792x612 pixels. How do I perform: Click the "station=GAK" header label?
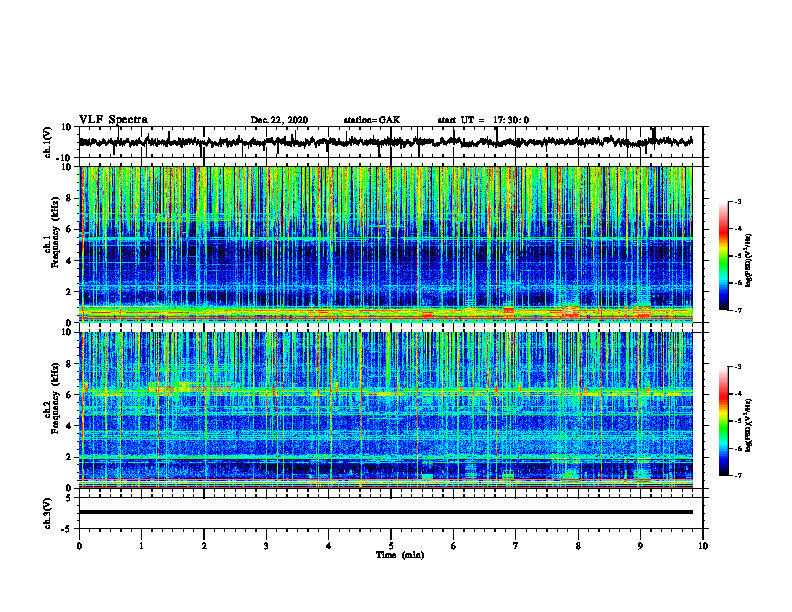[x=372, y=120]
